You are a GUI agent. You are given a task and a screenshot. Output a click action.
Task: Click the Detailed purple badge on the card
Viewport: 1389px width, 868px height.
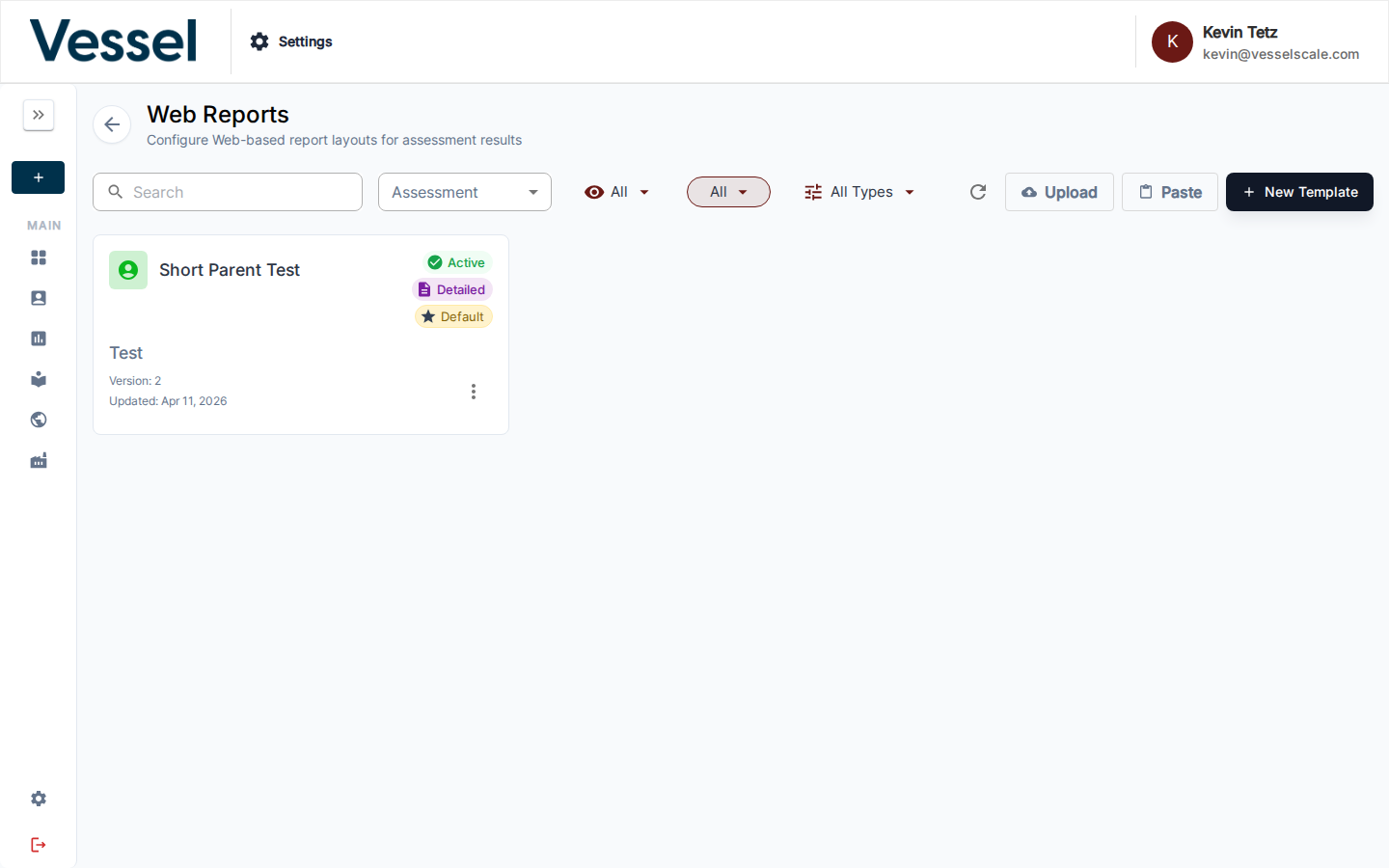[x=451, y=288]
